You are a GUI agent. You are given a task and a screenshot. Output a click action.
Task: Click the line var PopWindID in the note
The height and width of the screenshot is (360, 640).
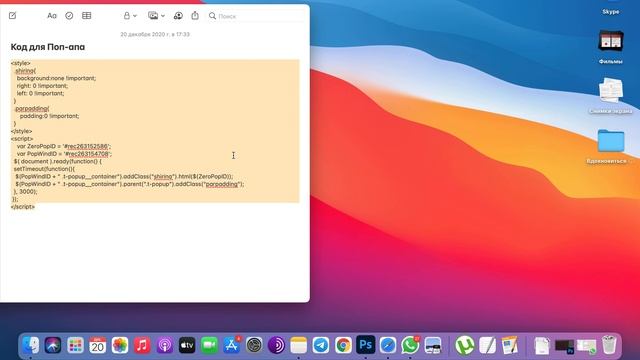point(64,154)
